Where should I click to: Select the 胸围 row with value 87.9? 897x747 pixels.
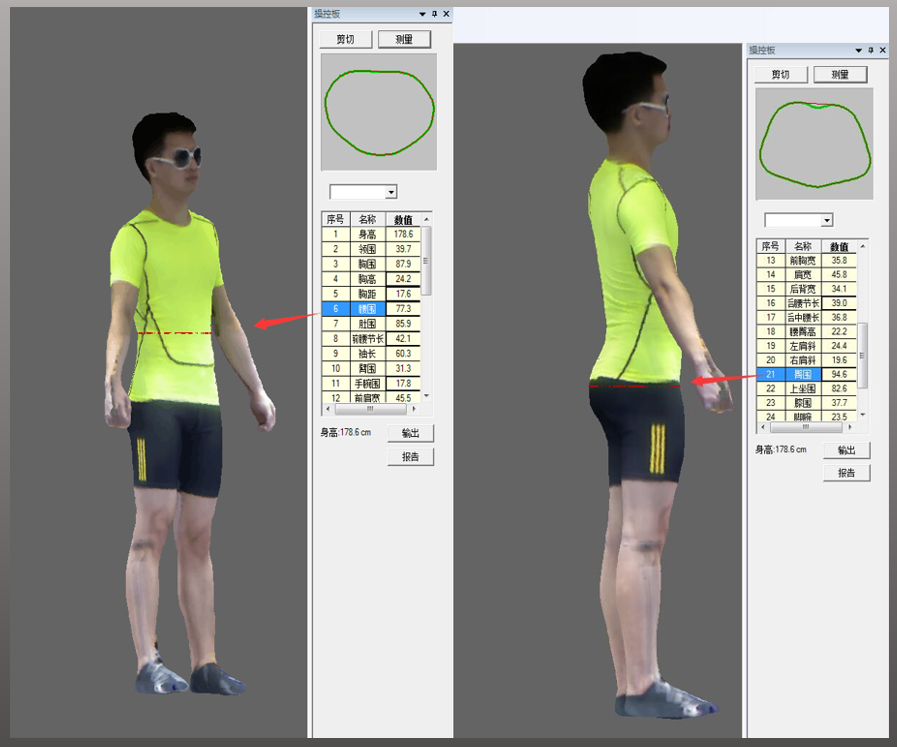[x=369, y=263]
